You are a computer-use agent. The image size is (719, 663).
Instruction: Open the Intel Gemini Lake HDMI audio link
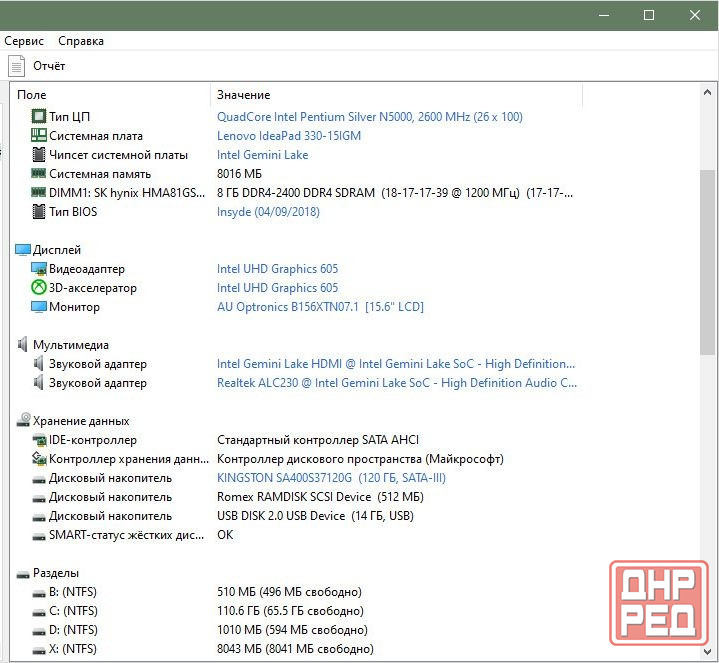click(396, 364)
